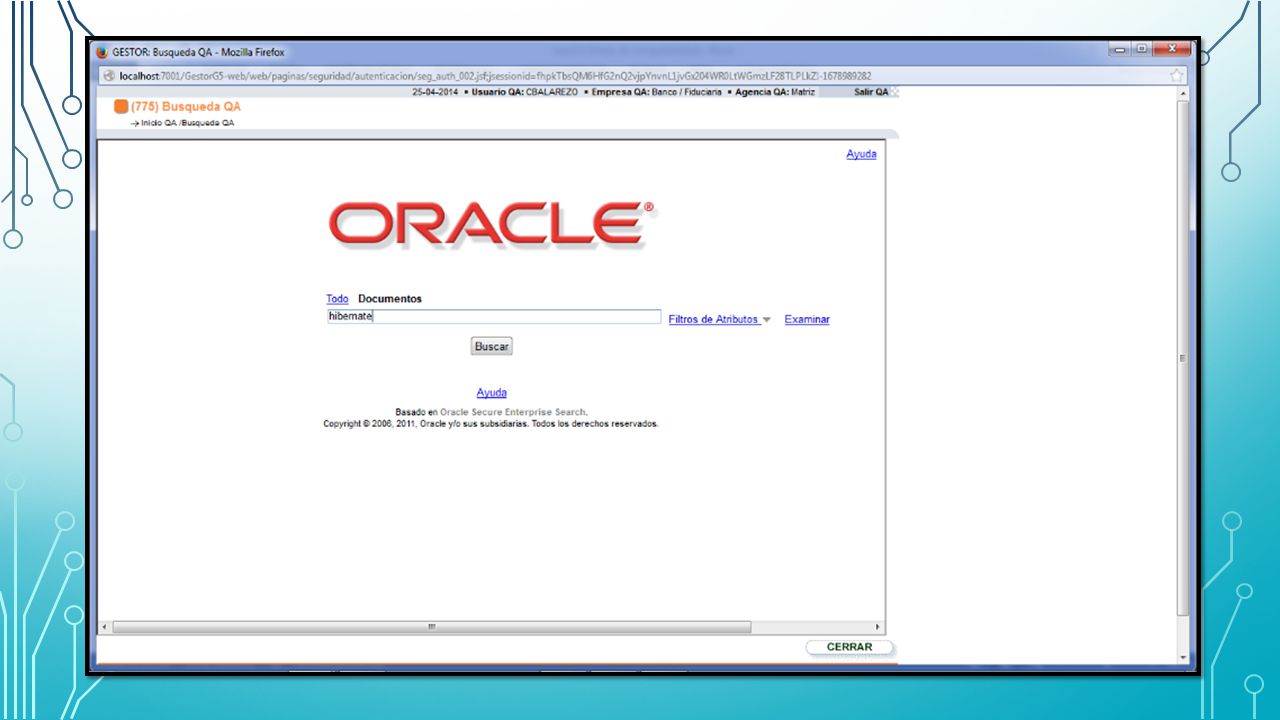Click Salir QA to log out
This screenshot has height=720, width=1280.
(x=871, y=92)
